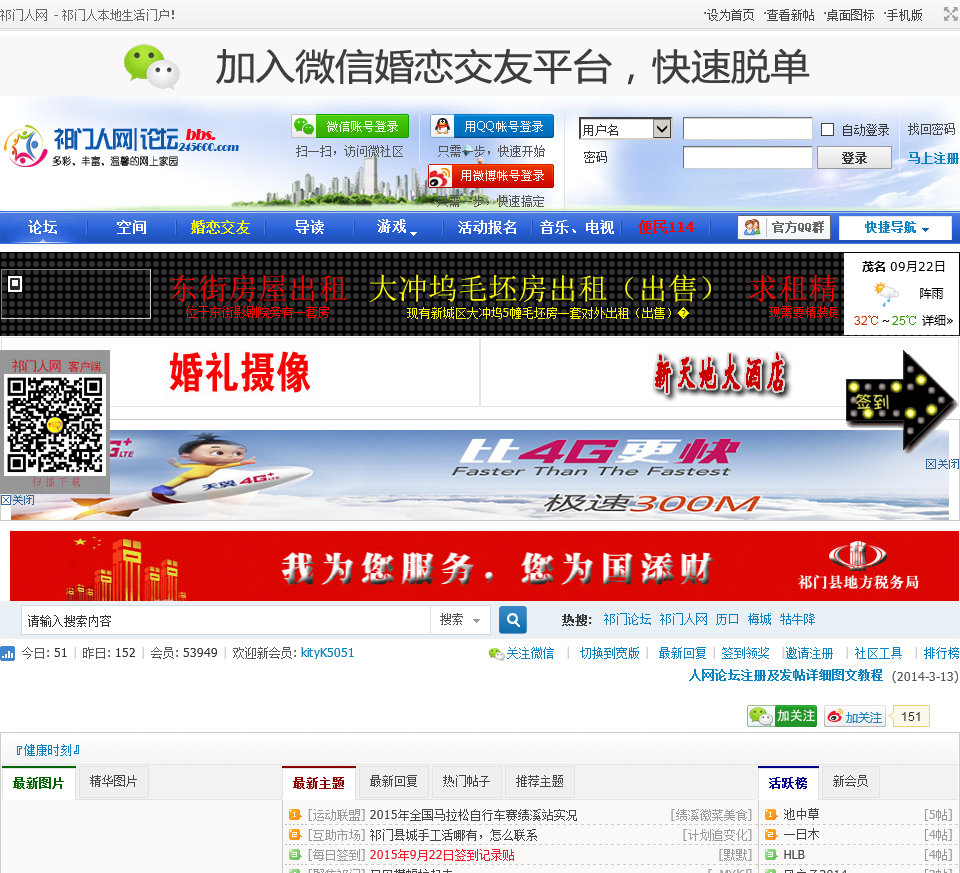Open weather 详细» link

tap(937, 320)
